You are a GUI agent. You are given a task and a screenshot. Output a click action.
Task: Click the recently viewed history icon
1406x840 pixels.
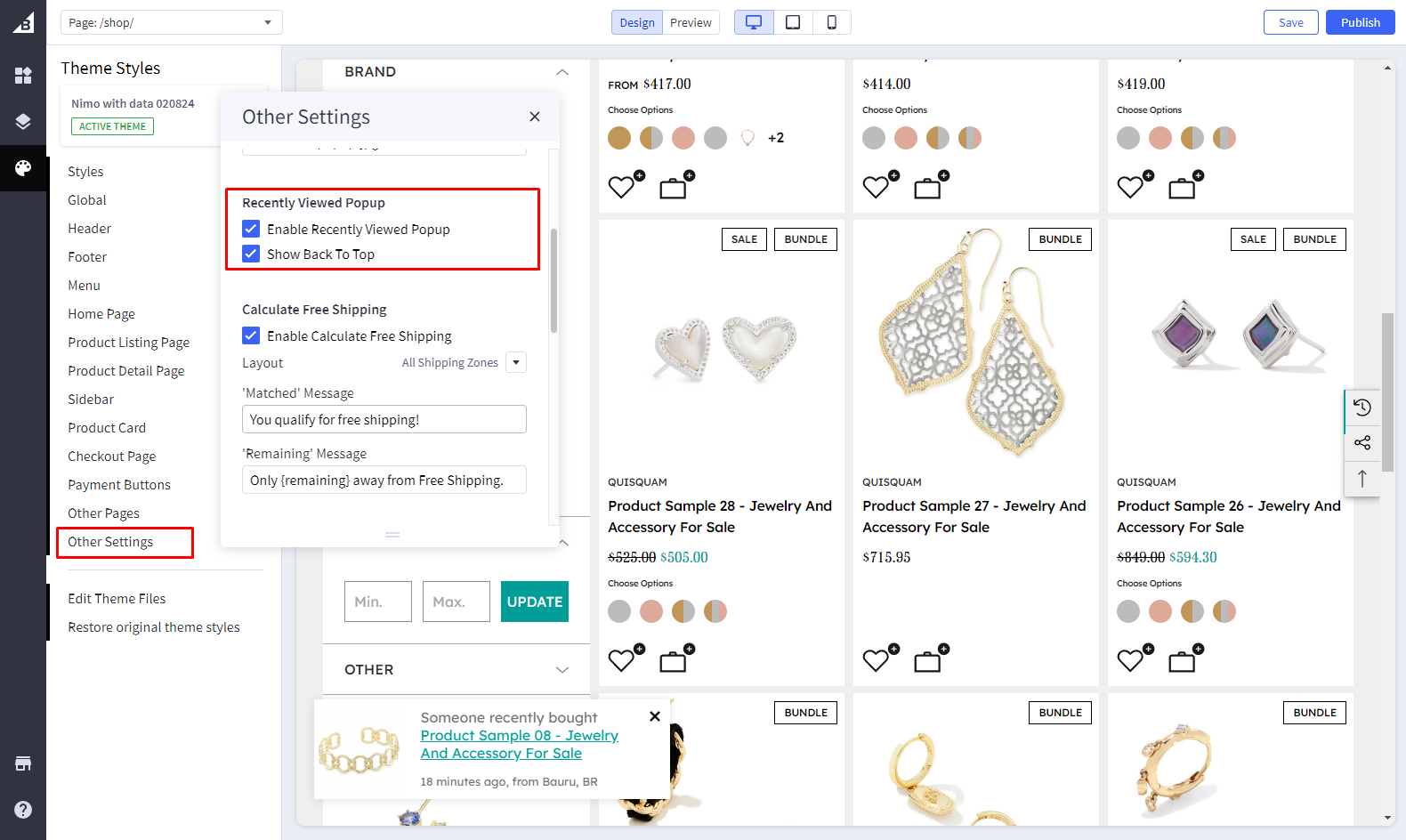[x=1362, y=408]
